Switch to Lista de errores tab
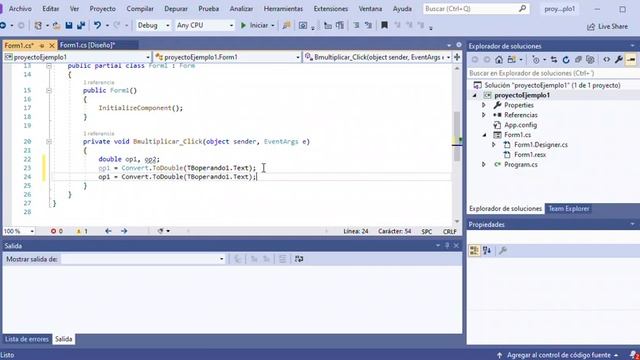The width and height of the screenshot is (640, 360). [27, 339]
